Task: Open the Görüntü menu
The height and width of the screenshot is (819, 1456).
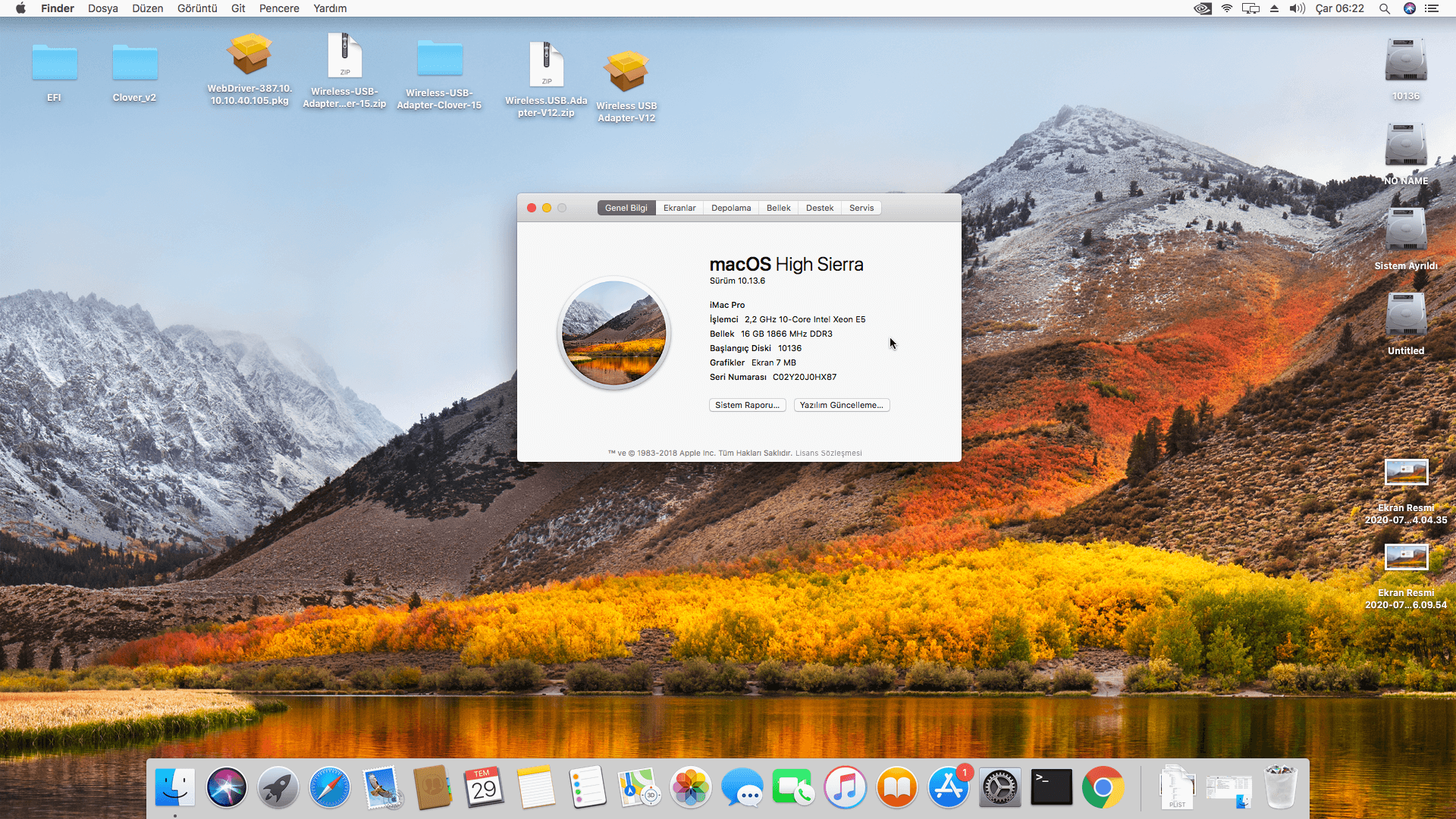Action: (x=197, y=8)
